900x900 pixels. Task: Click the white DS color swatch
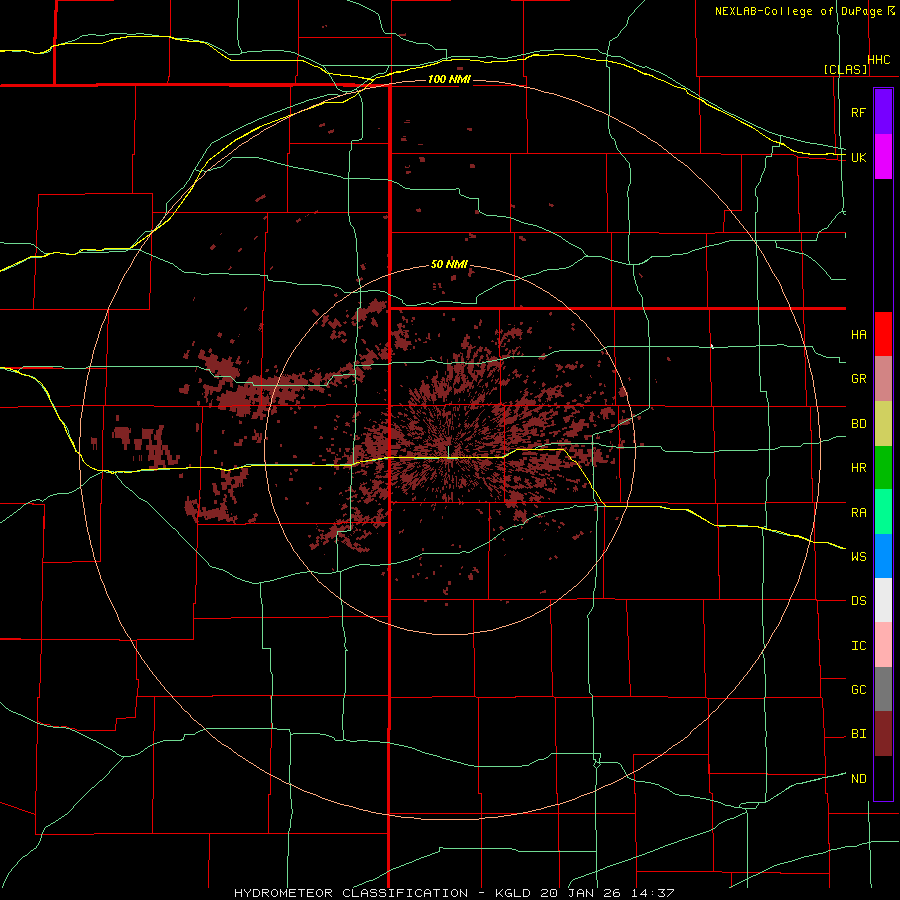point(883,600)
